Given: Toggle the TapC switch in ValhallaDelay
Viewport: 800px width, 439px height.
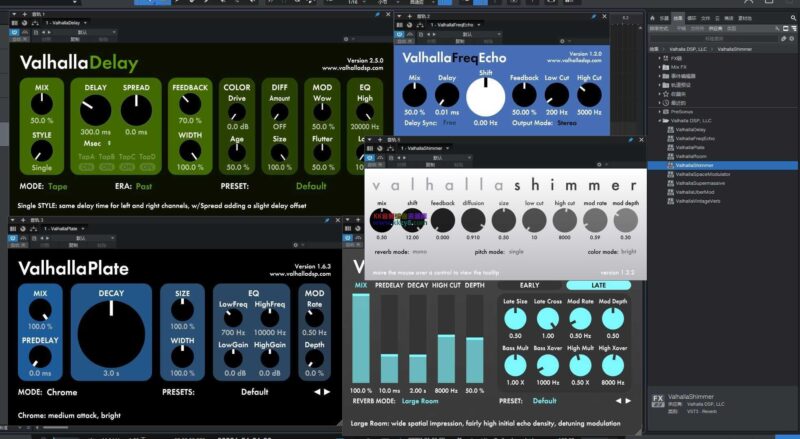Looking at the screenshot, I should point(127,167).
